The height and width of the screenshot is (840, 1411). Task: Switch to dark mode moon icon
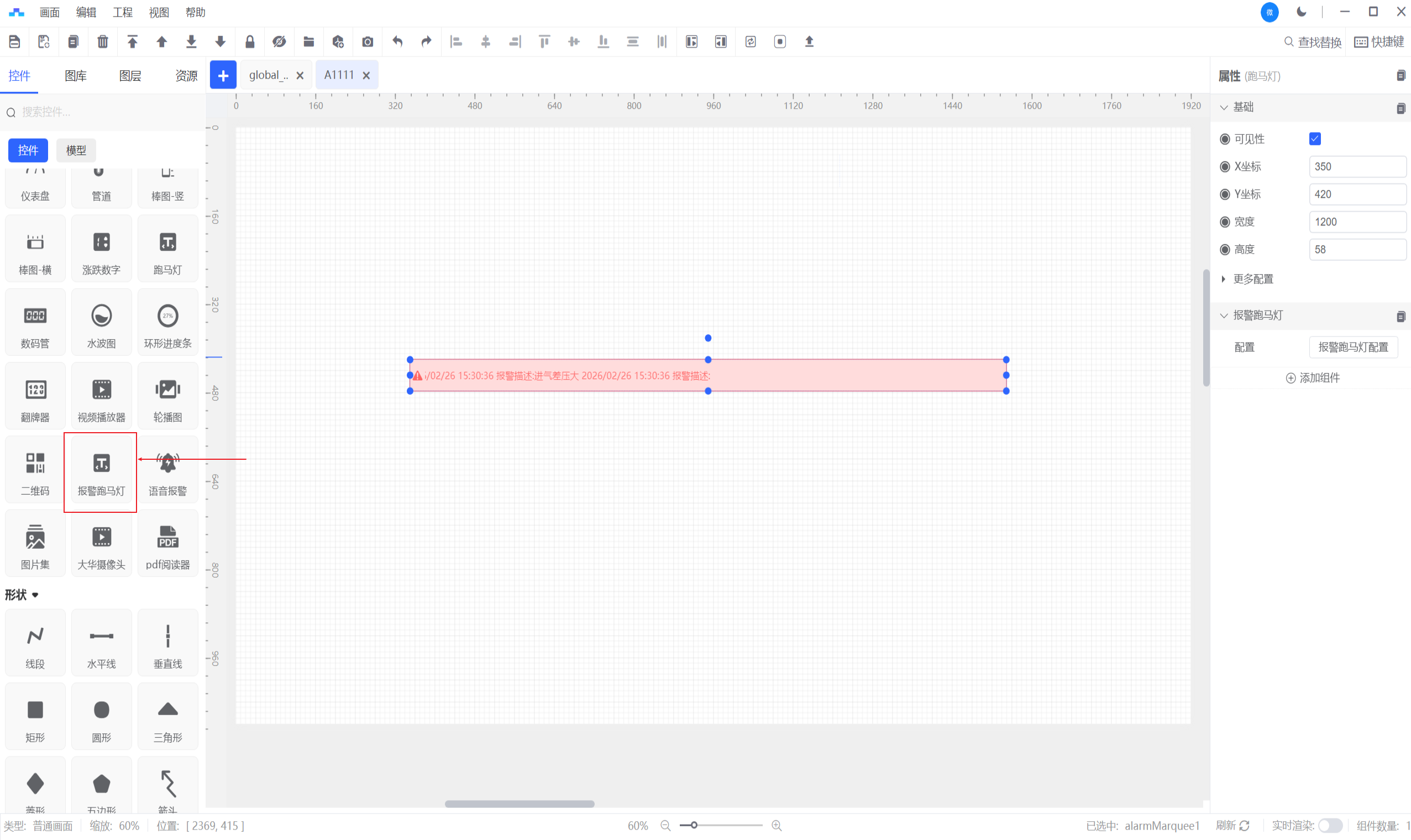click(1301, 12)
